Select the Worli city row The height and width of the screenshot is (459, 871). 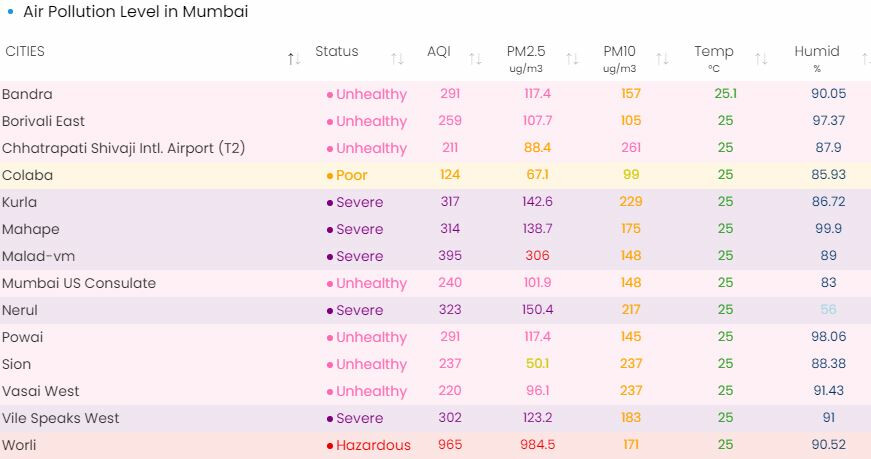19,445
